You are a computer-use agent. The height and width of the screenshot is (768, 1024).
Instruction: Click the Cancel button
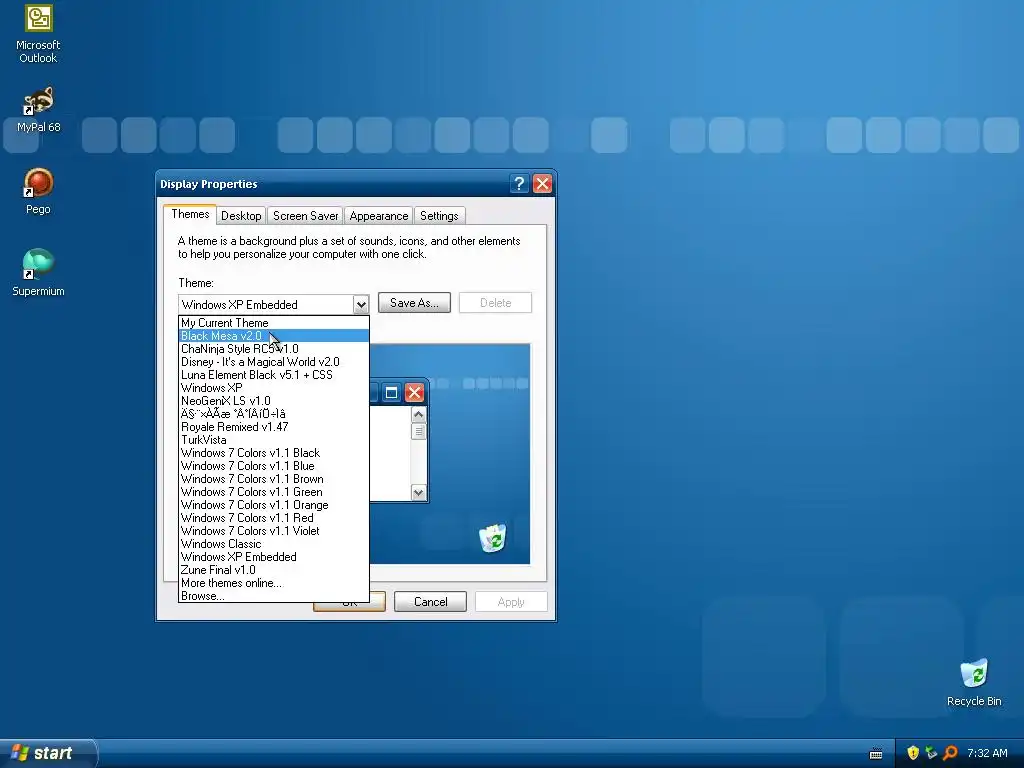point(430,601)
